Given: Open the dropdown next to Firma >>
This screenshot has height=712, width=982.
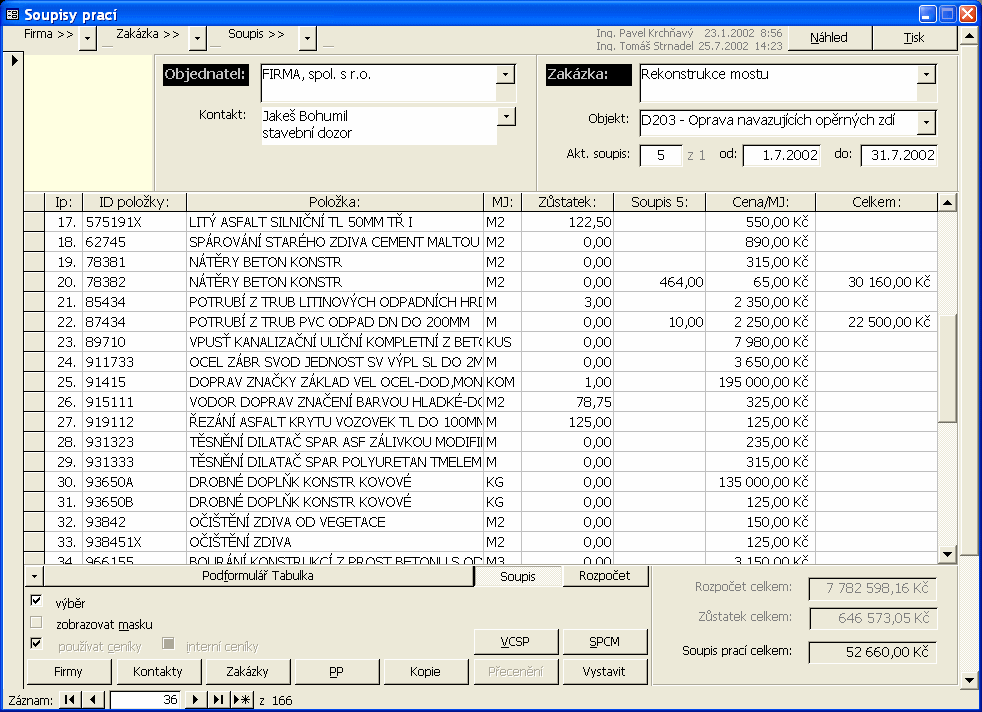Looking at the screenshot, I should [x=87, y=38].
